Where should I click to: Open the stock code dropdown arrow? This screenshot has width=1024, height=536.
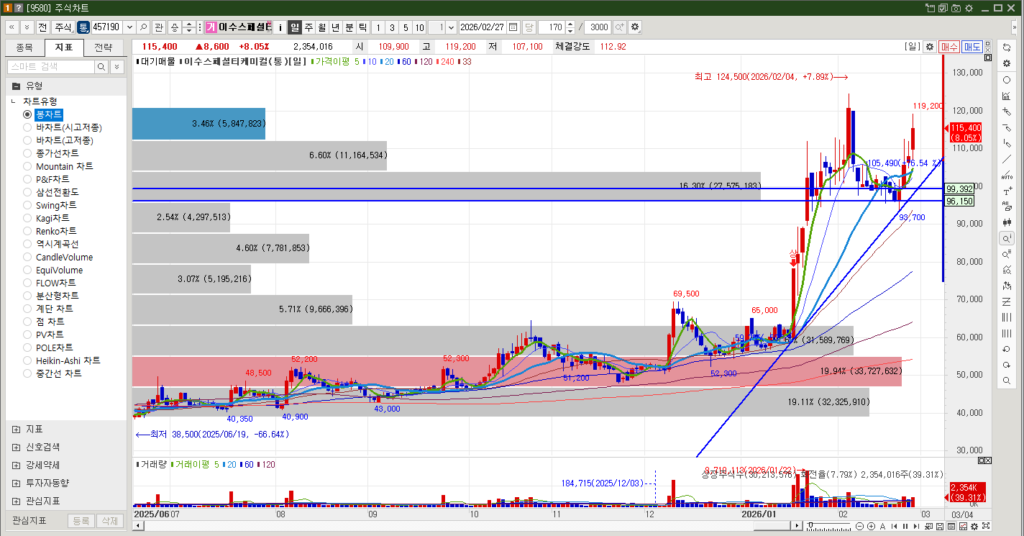(x=128, y=26)
